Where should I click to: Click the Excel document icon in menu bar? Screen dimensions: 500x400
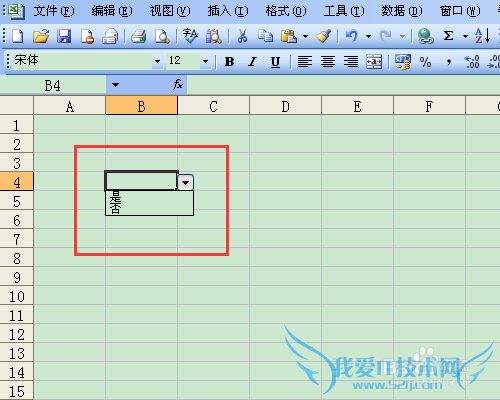point(16,11)
